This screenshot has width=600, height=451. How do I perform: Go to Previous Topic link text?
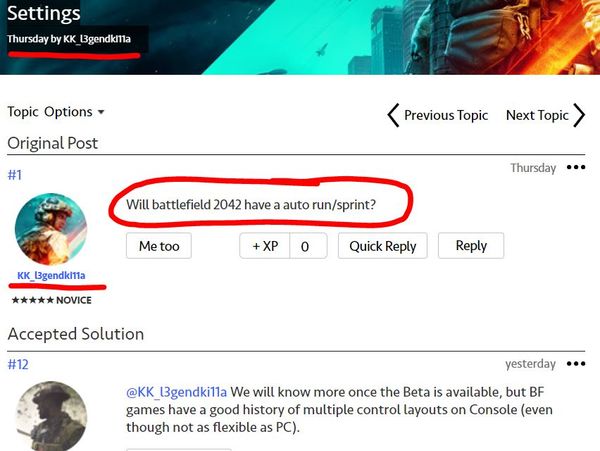pyautogui.click(x=446, y=115)
